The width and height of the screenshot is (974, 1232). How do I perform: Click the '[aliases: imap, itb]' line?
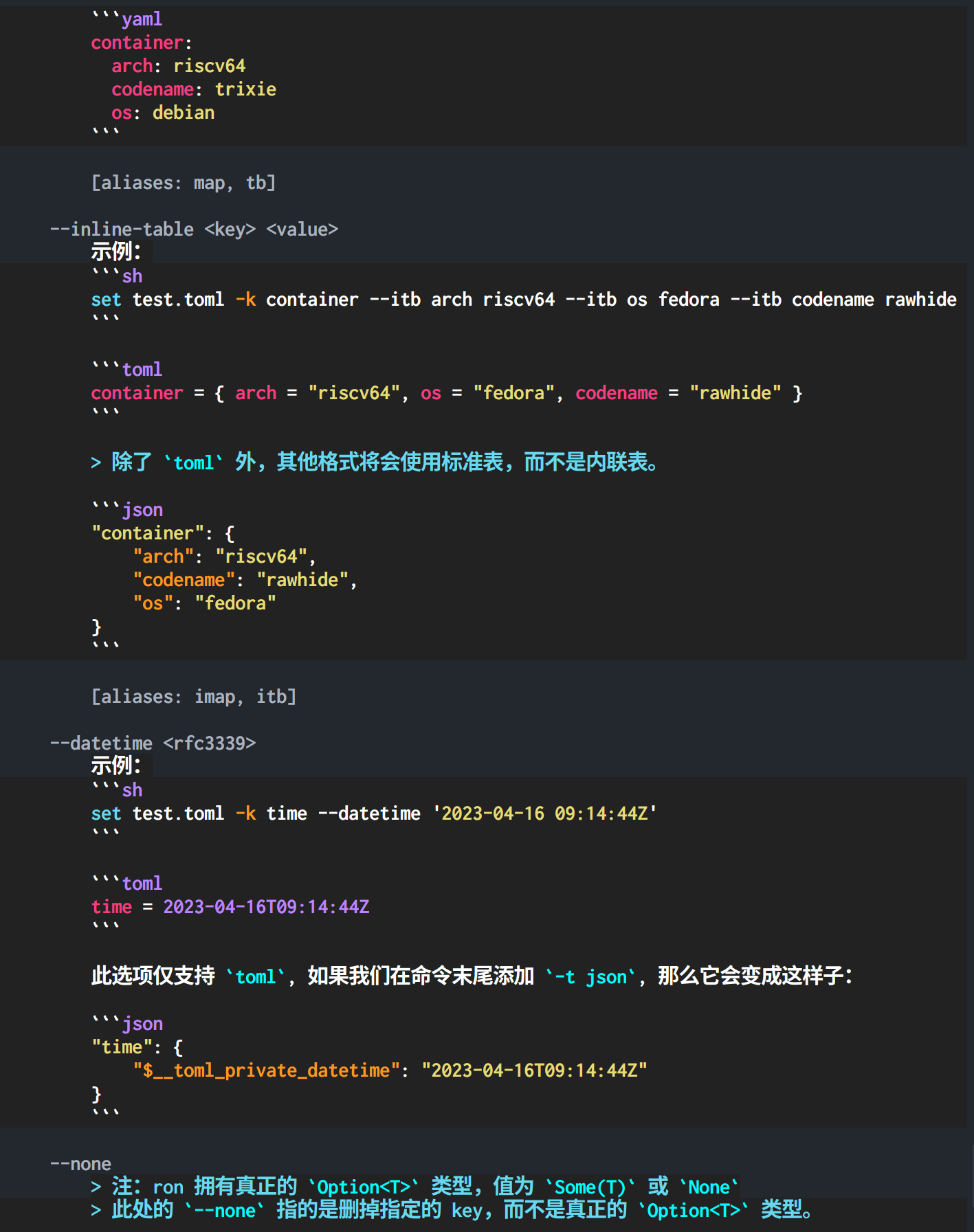coord(194,696)
